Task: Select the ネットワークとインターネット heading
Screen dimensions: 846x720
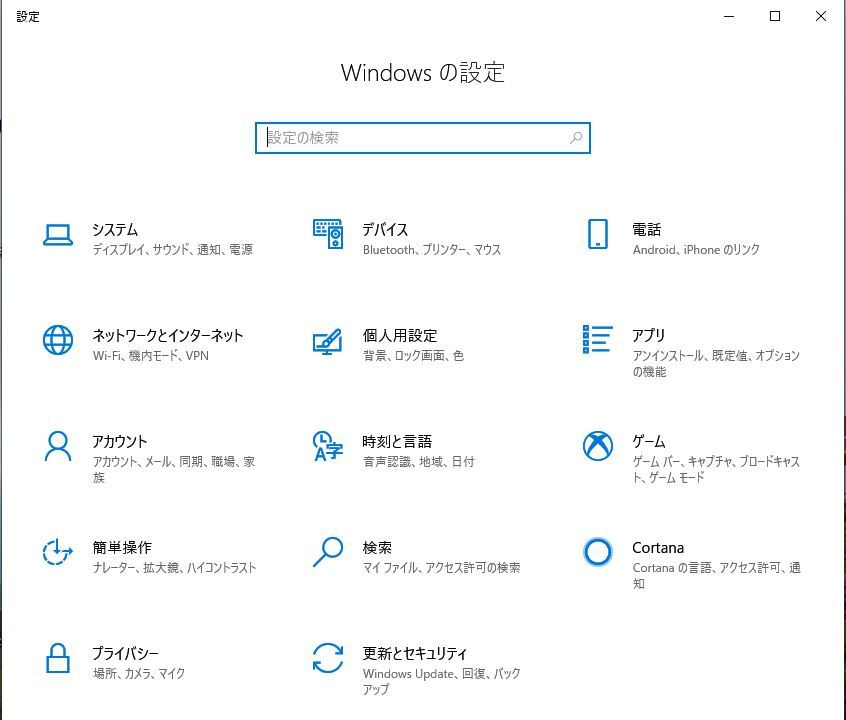Action: pyautogui.click(x=168, y=336)
